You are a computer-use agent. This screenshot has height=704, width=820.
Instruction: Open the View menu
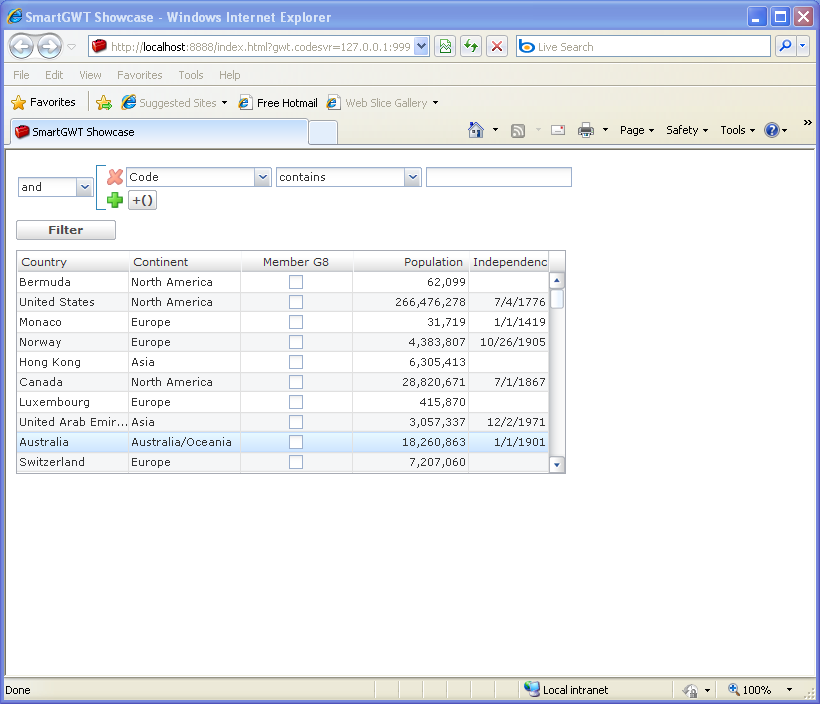[x=90, y=75]
